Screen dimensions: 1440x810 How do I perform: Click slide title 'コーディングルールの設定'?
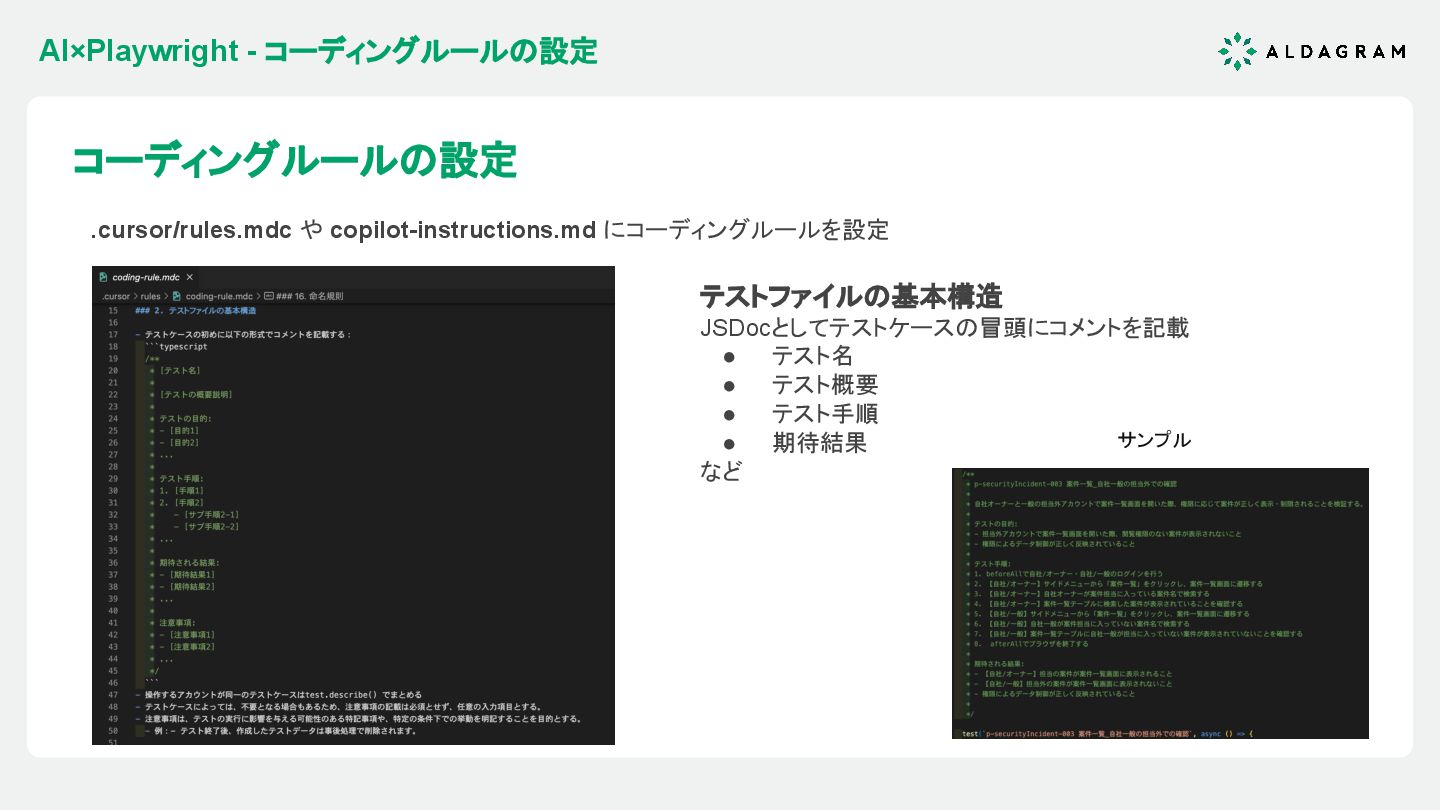pyautogui.click(x=294, y=161)
